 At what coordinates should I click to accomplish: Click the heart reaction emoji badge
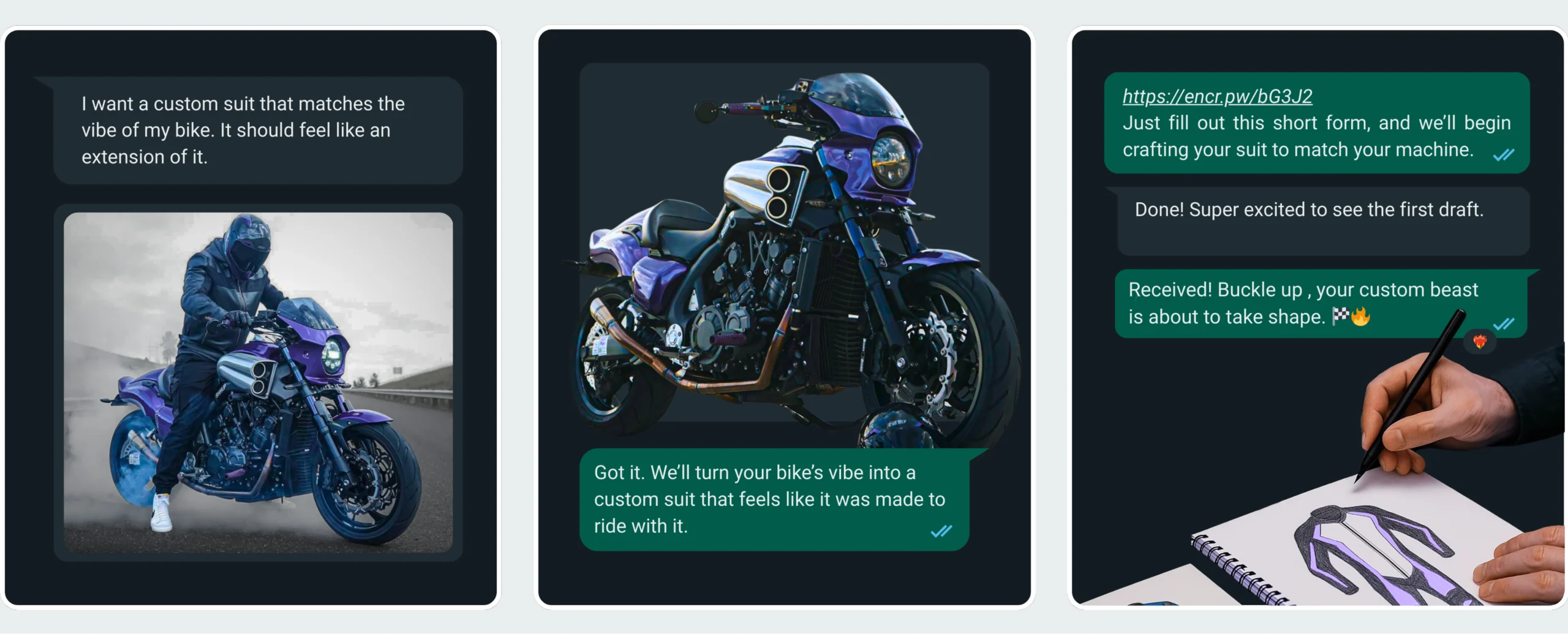pyautogui.click(x=1479, y=342)
